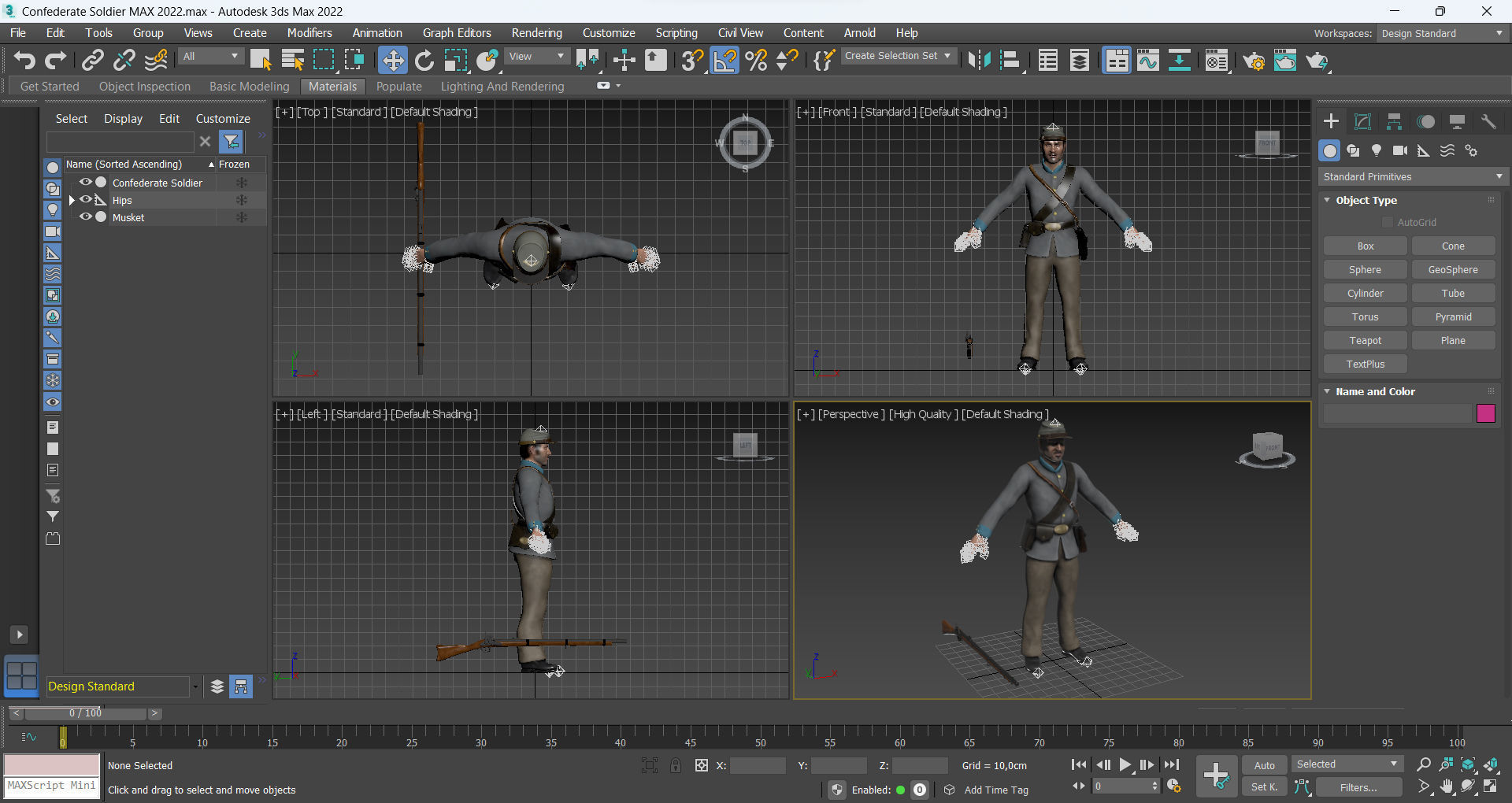Click the scene explorer filter funnel icon
Screen dimensions: 1512x803
point(232,142)
